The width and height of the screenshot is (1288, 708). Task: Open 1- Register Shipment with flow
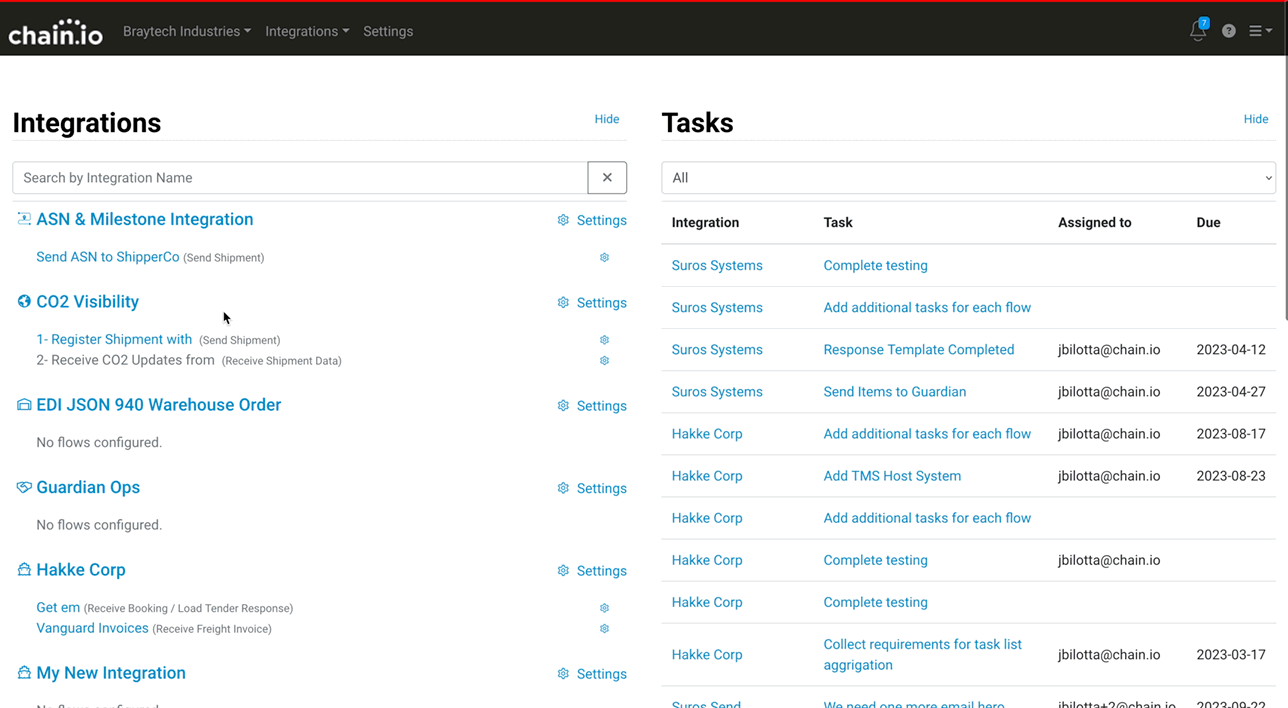(114, 340)
